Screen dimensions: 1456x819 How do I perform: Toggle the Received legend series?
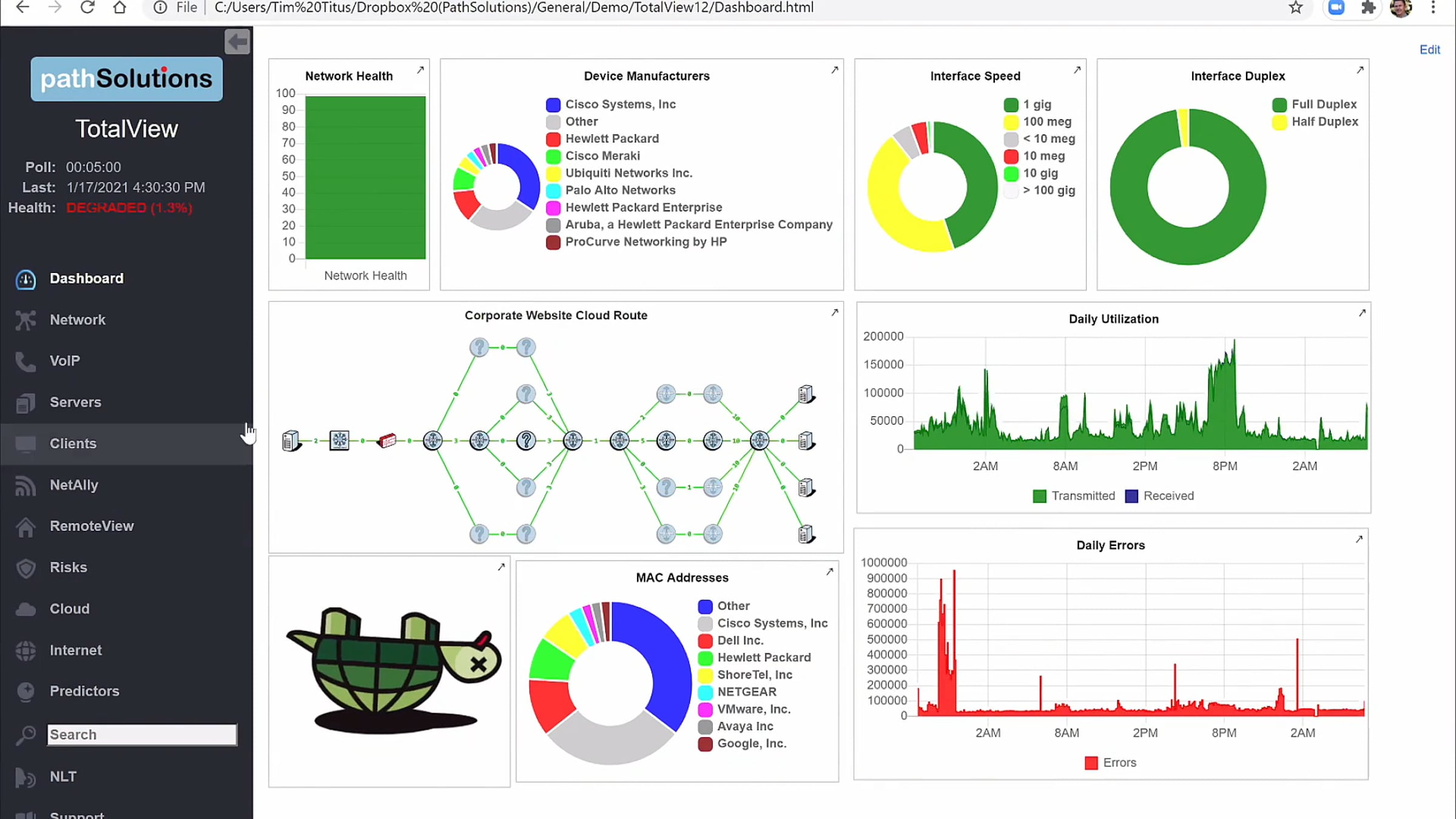(1159, 496)
